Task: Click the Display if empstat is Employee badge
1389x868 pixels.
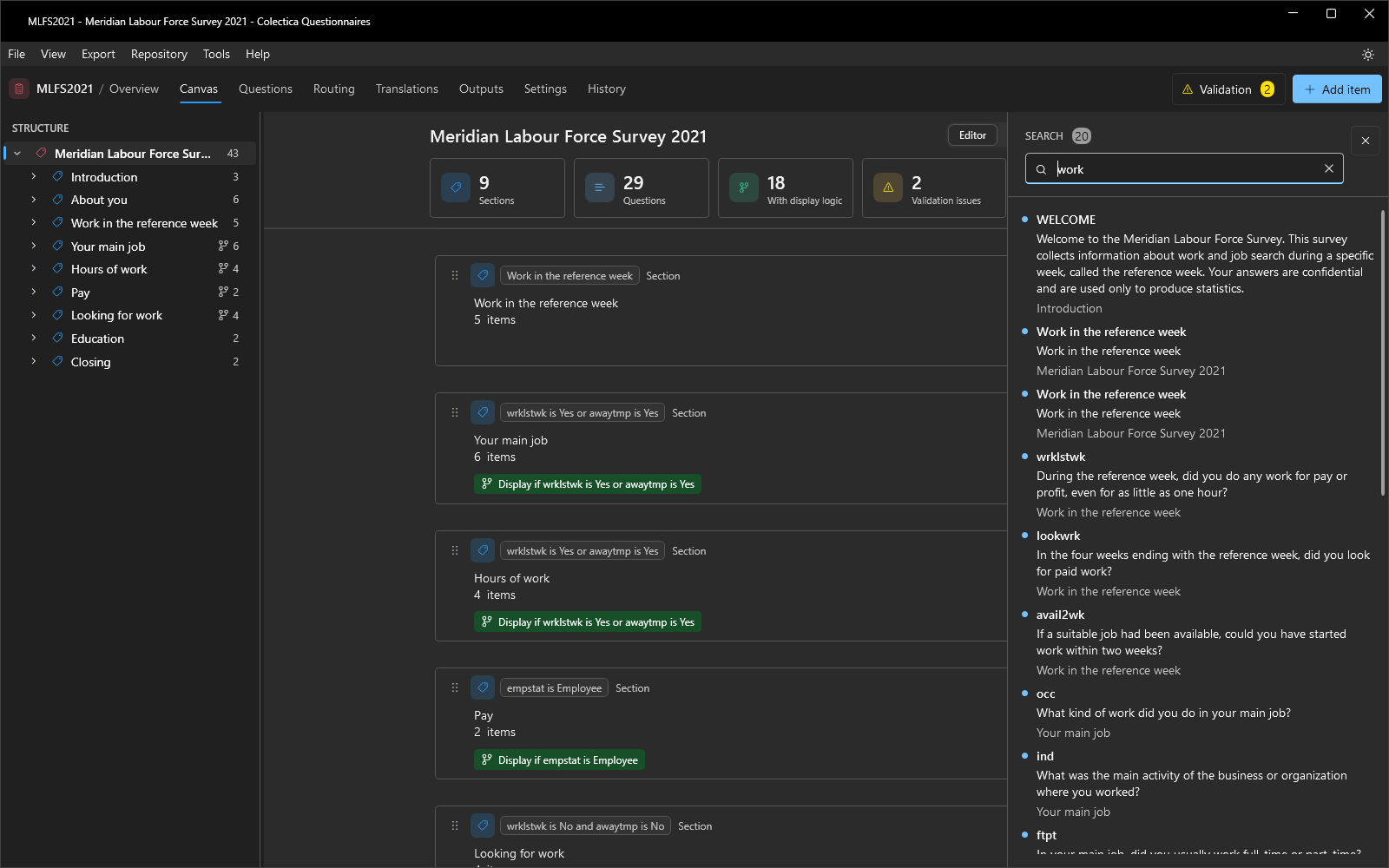Action: [x=559, y=759]
